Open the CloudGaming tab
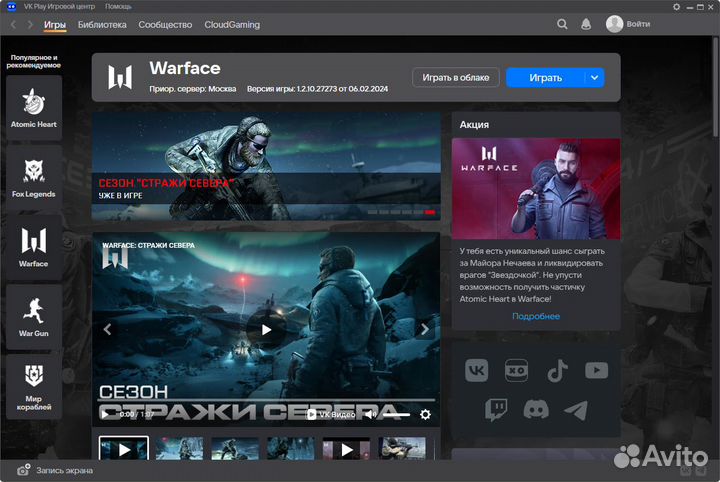This screenshot has height=482, width=720. (231, 24)
